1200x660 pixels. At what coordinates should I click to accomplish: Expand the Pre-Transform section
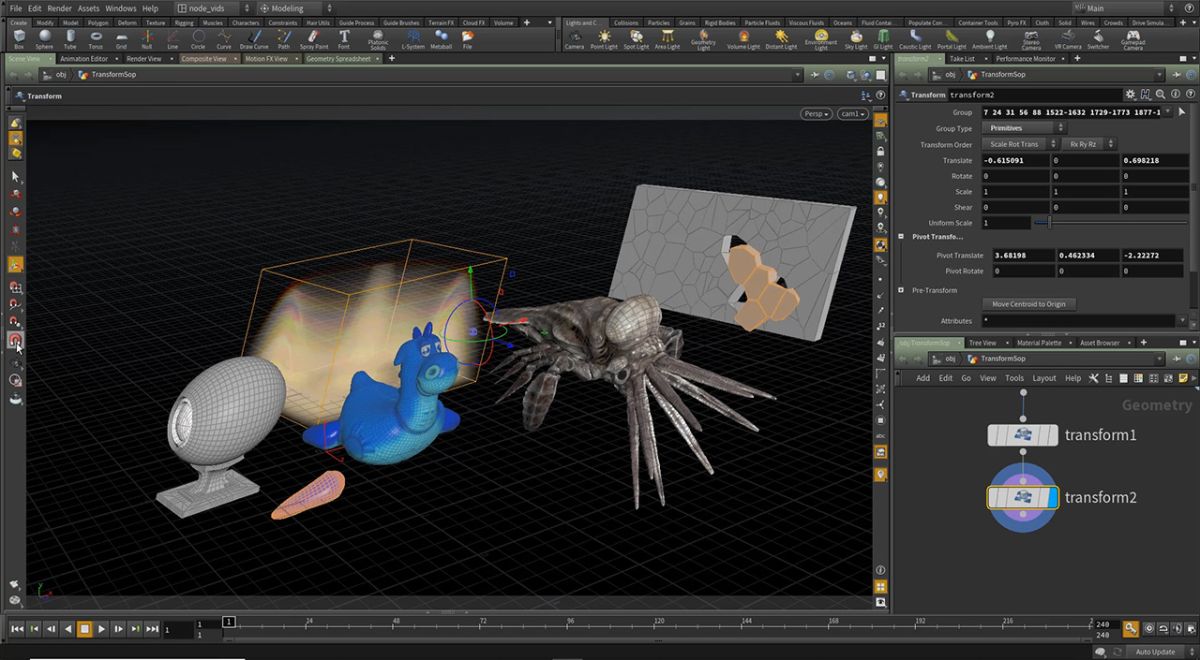click(x=903, y=290)
